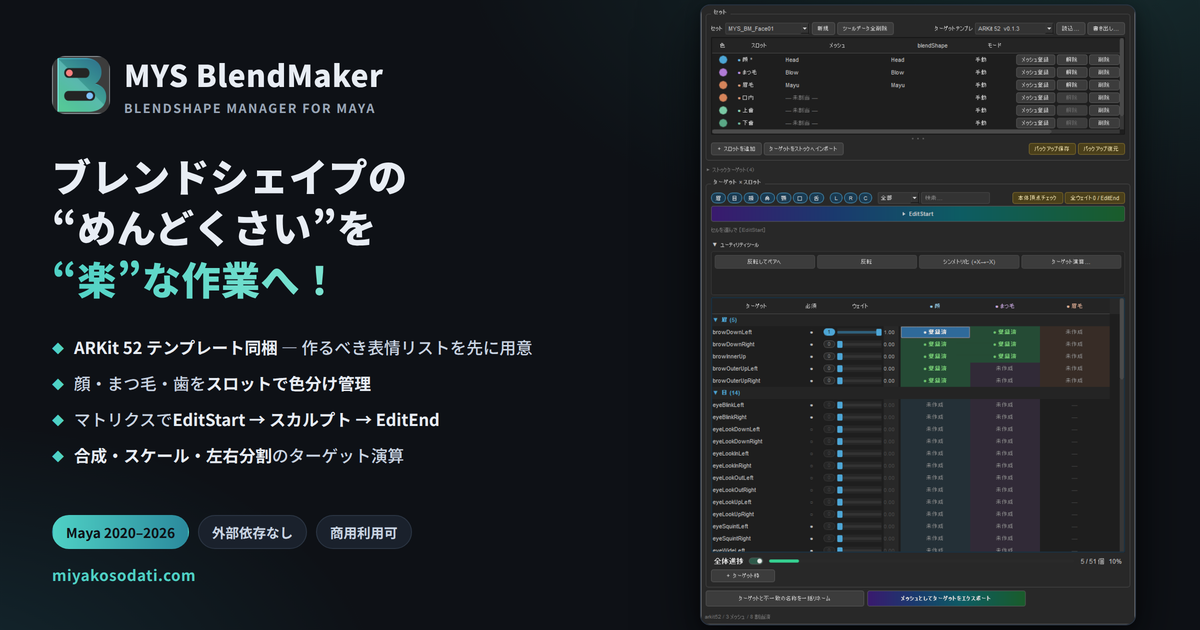Open the セット MYS_BM_Face01 dropdown

tap(767, 28)
